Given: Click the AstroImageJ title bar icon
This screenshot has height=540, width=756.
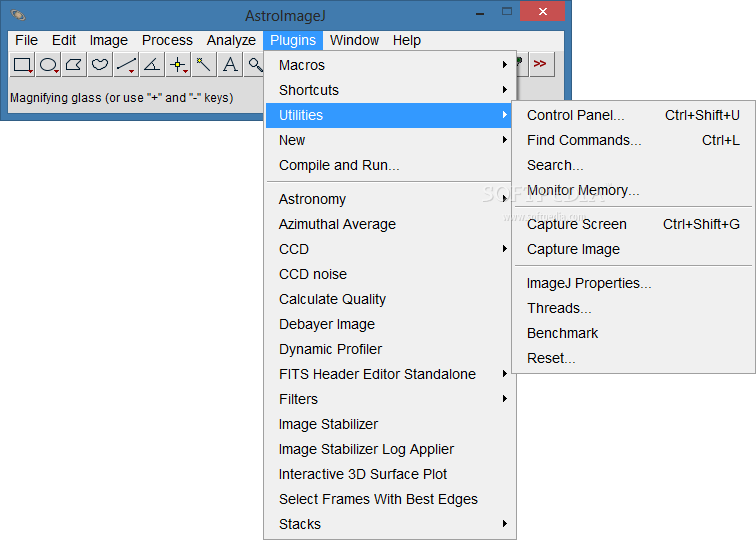Looking at the screenshot, I should point(18,15).
